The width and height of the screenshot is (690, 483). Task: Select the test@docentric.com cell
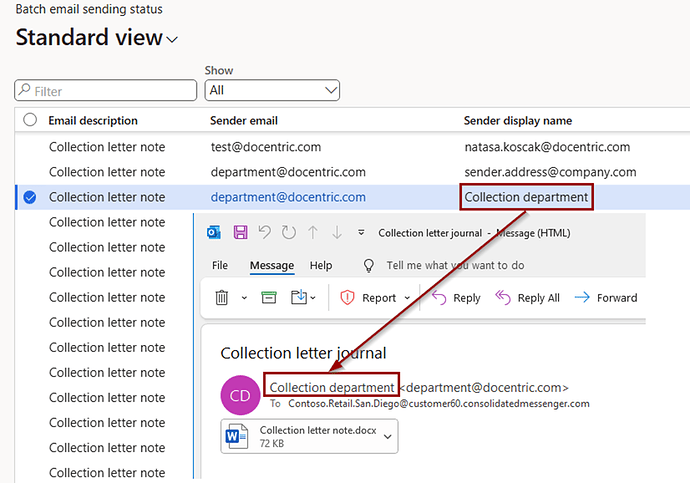point(266,147)
